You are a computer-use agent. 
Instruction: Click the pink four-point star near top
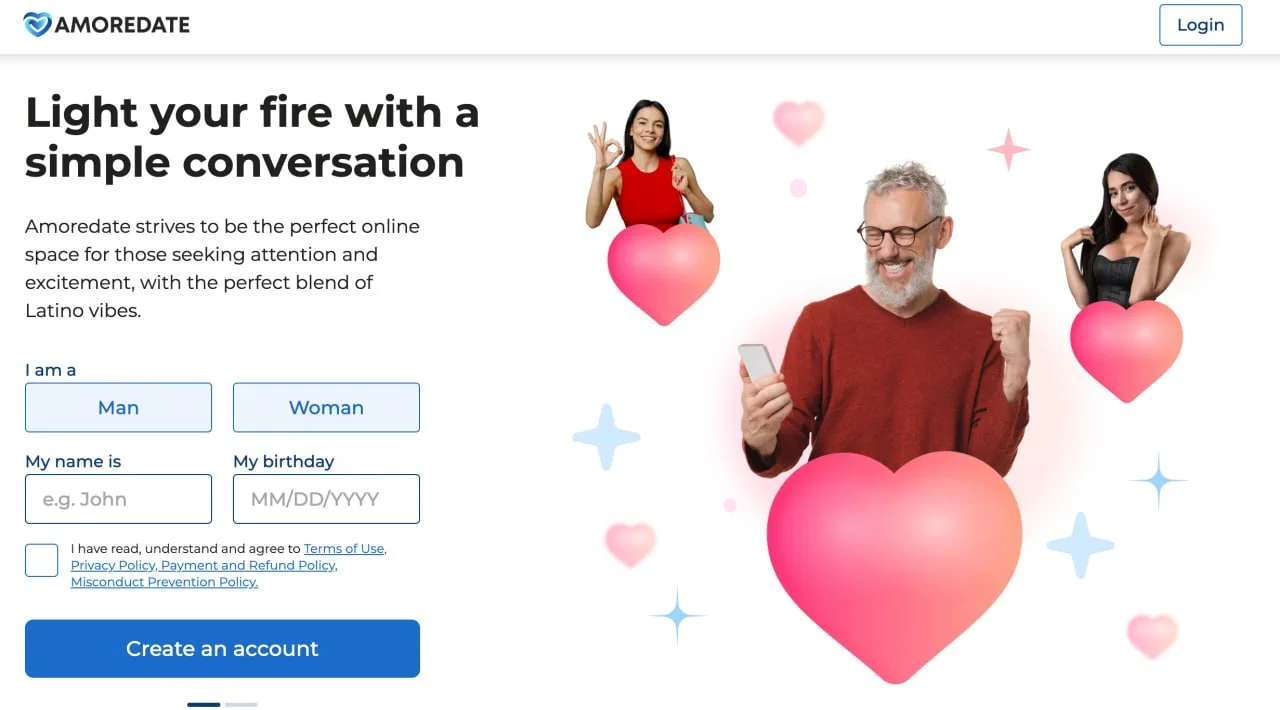(x=1008, y=149)
